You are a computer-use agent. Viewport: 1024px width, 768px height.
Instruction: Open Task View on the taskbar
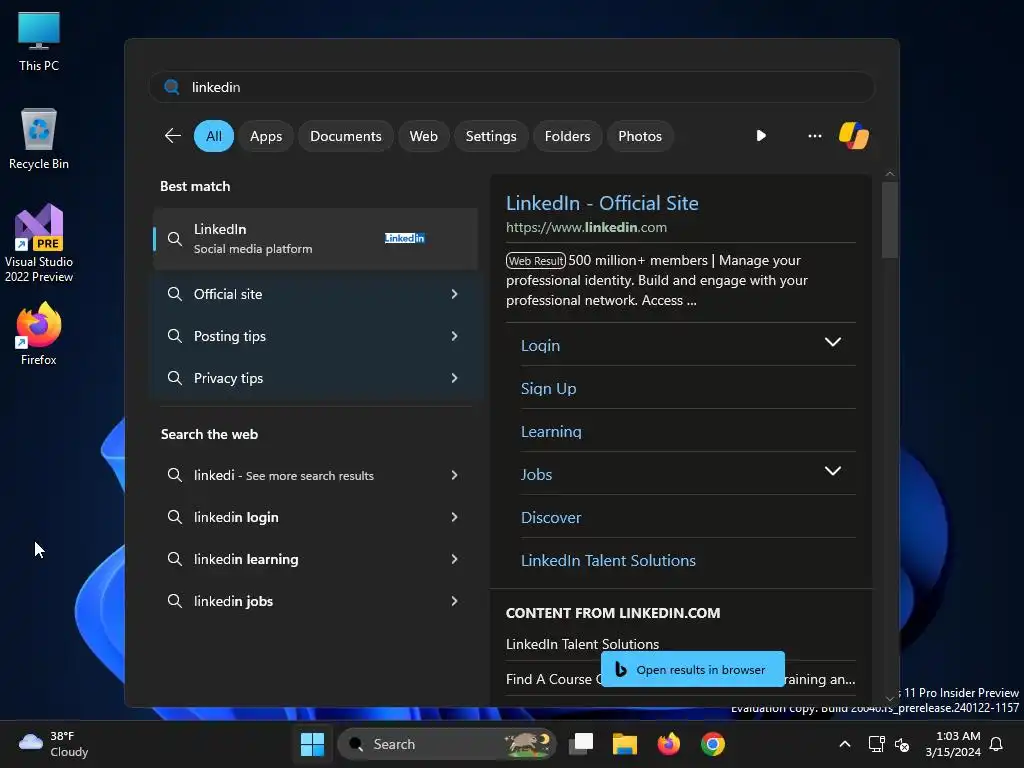pyautogui.click(x=581, y=744)
